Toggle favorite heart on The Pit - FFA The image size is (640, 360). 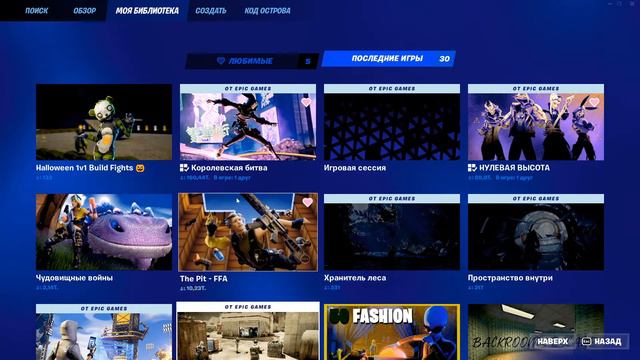pos(308,202)
